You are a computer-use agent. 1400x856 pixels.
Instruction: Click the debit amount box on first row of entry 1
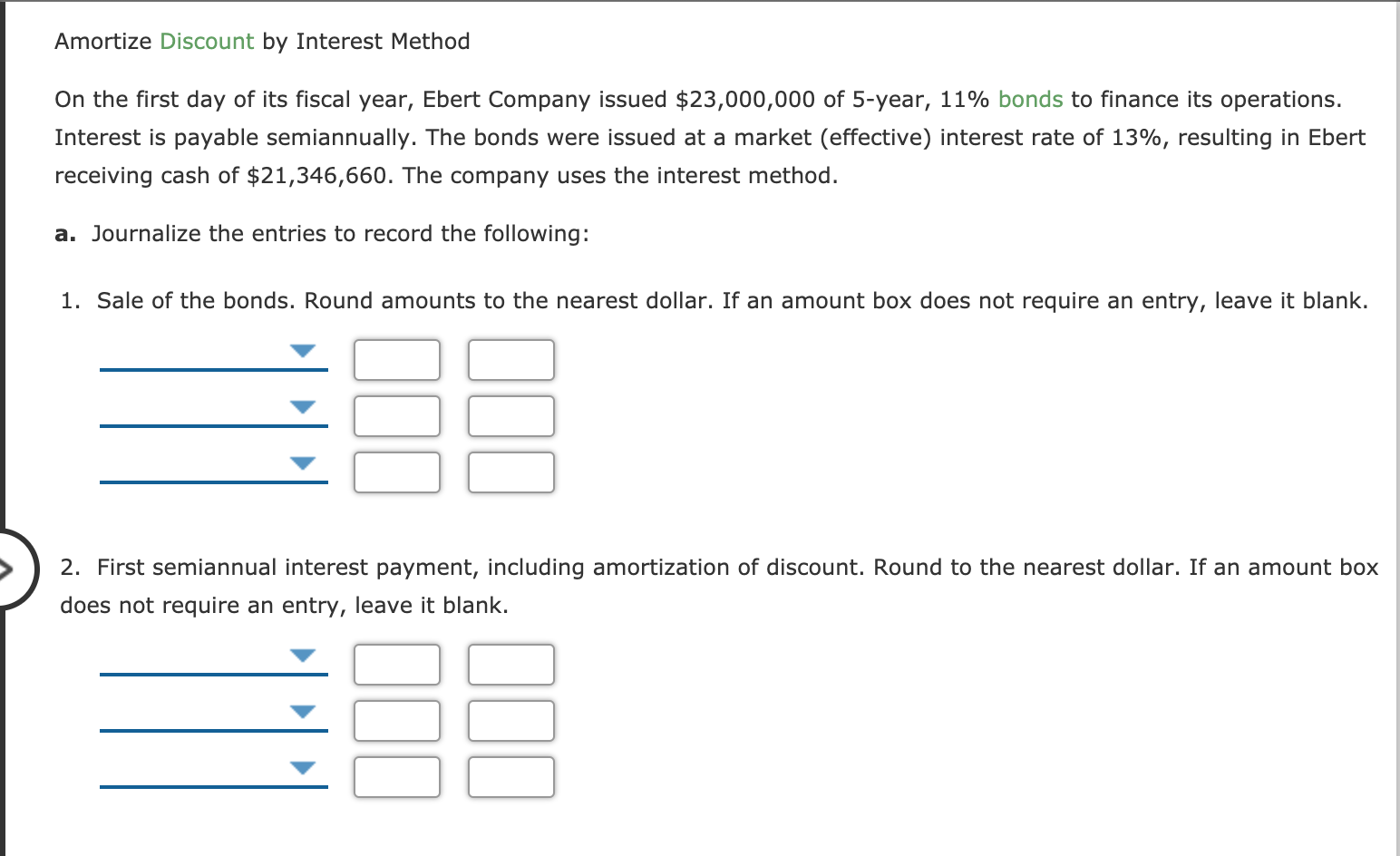tap(396, 359)
